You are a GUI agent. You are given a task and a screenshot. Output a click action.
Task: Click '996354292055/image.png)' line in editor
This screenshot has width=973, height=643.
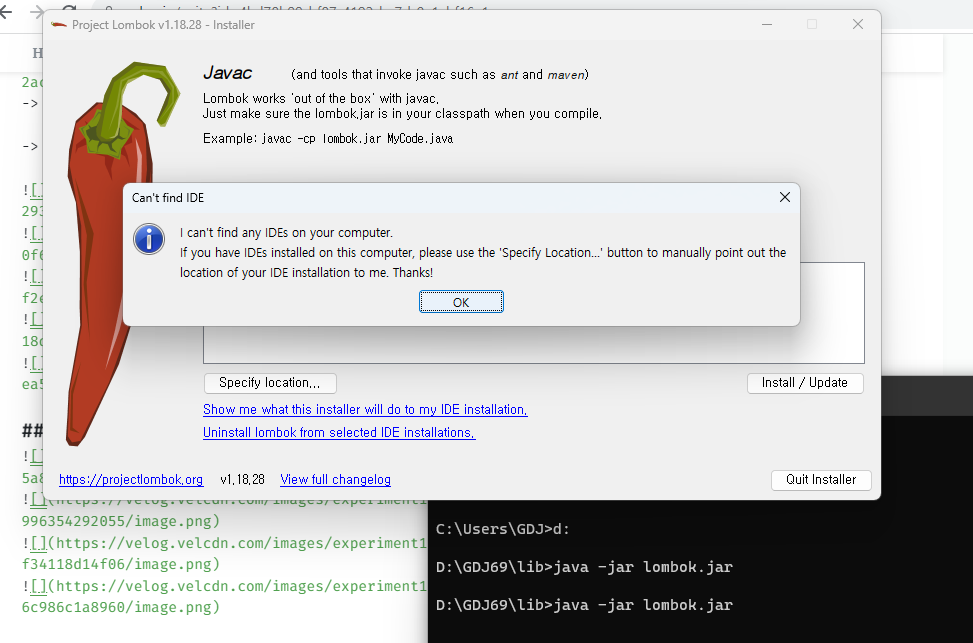pos(120,521)
